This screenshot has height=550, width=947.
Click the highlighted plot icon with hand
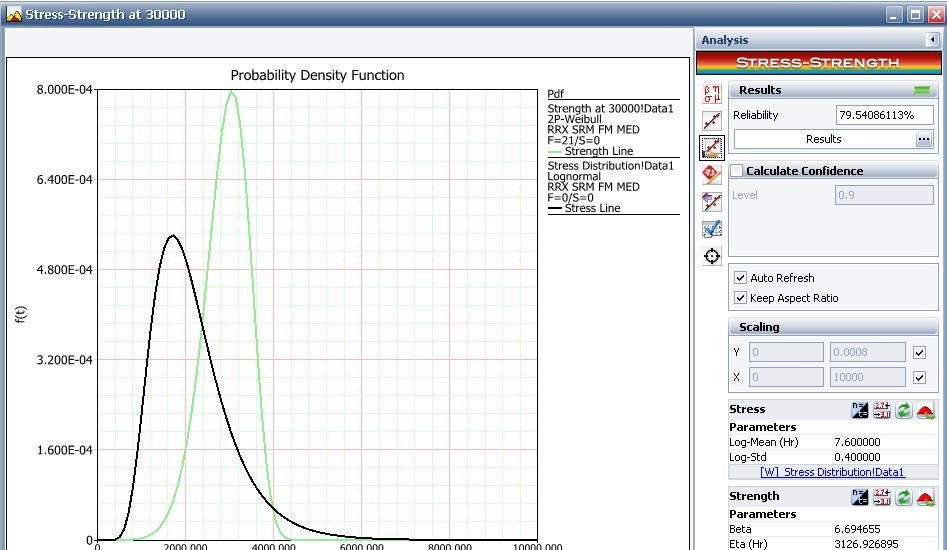[712, 147]
